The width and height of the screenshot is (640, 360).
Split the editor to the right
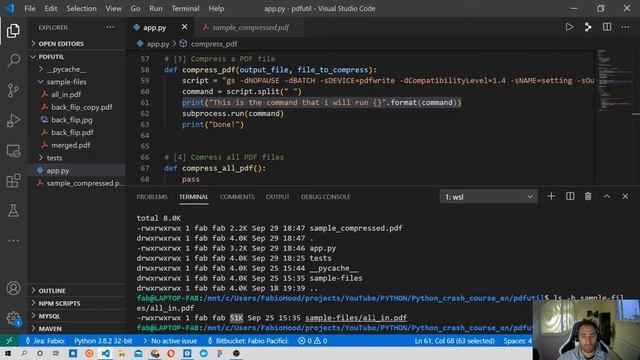tap(607, 27)
